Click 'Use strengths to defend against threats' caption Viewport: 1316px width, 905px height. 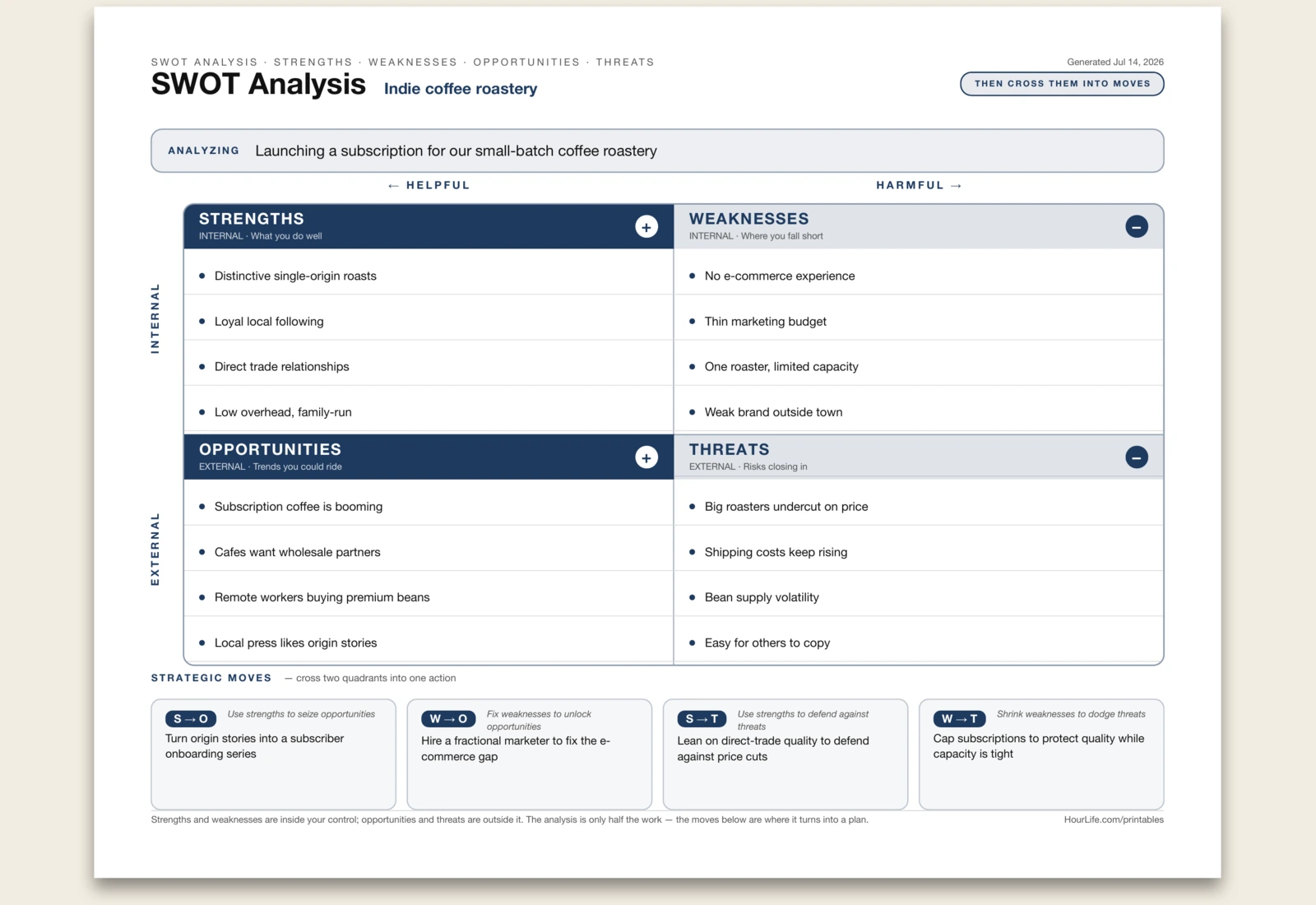click(x=803, y=720)
